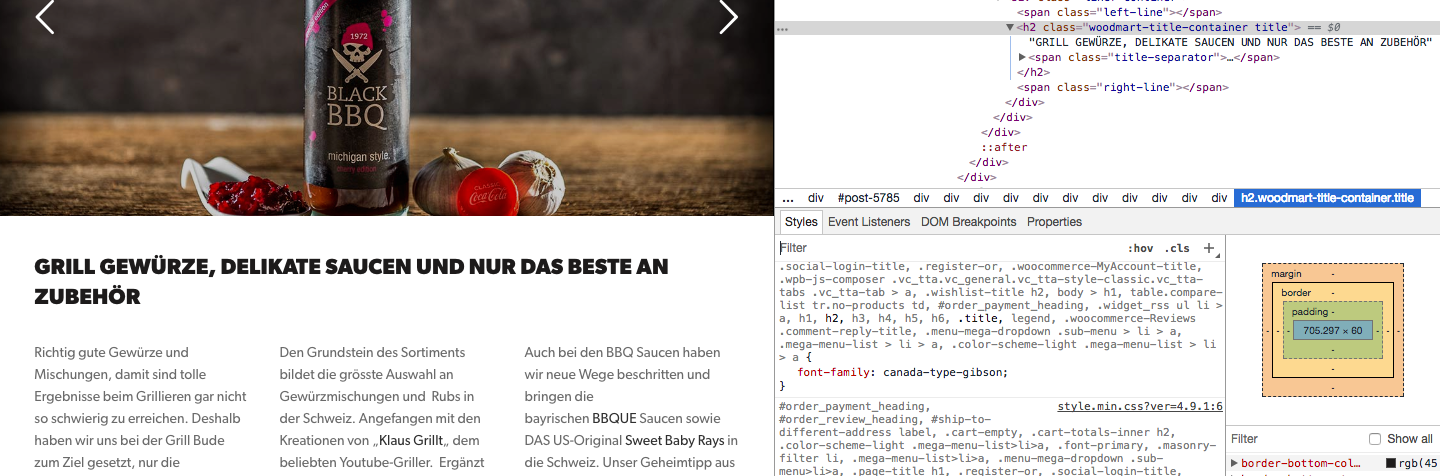Viewport: 1440px width, 476px height.
Task: Toggle the .cls class editor
Action: (1178, 248)
